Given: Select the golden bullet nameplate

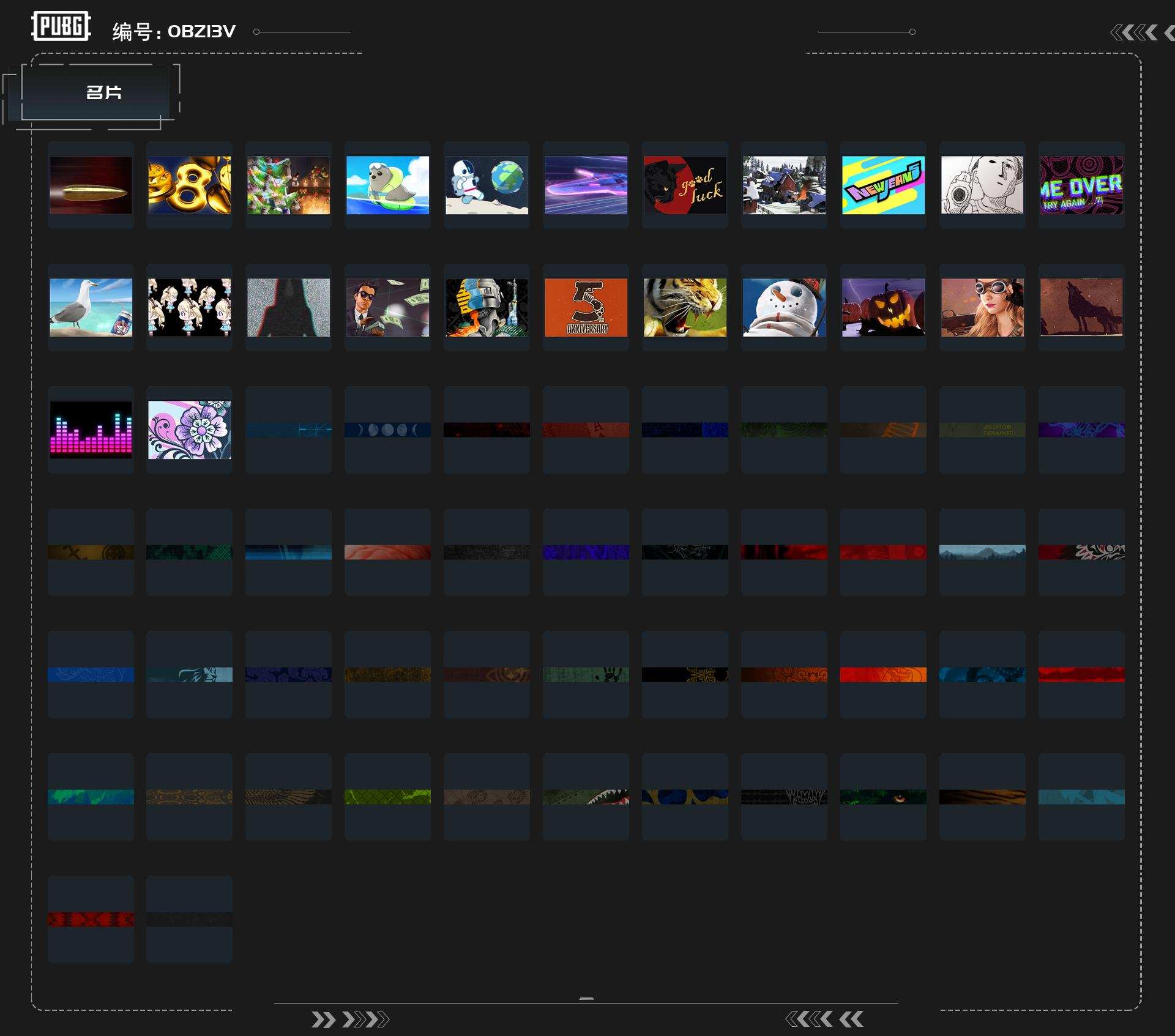Looking at the screenshot, I should pyautogui.click(x=91, y=185).
